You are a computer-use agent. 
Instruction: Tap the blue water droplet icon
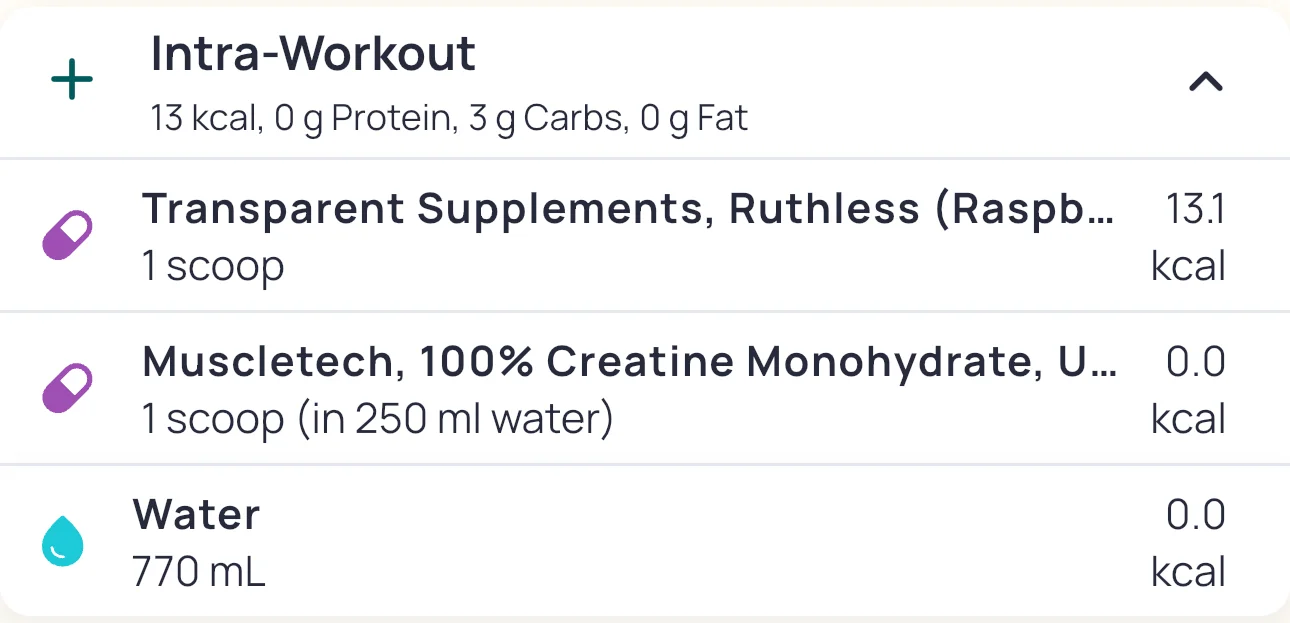click(63, 541)
